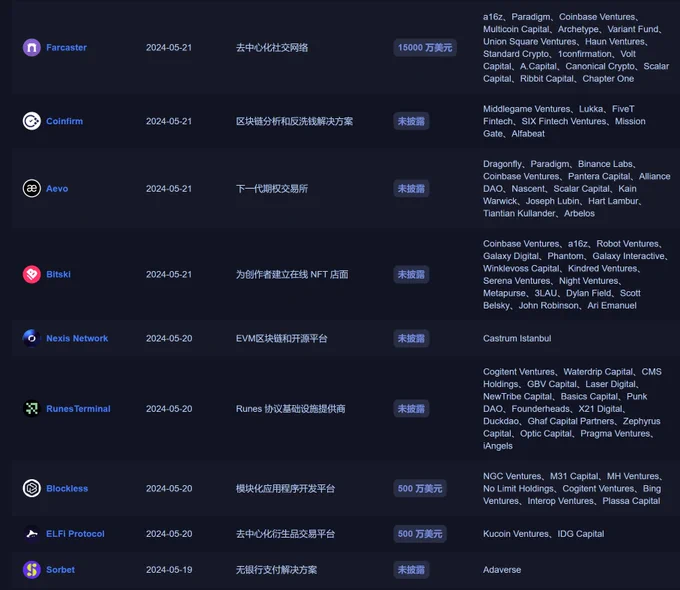The width and height of the screenshot is (680, 590).
Task: Click the Blockless logo icon
Action: click(x=32, y=488)
